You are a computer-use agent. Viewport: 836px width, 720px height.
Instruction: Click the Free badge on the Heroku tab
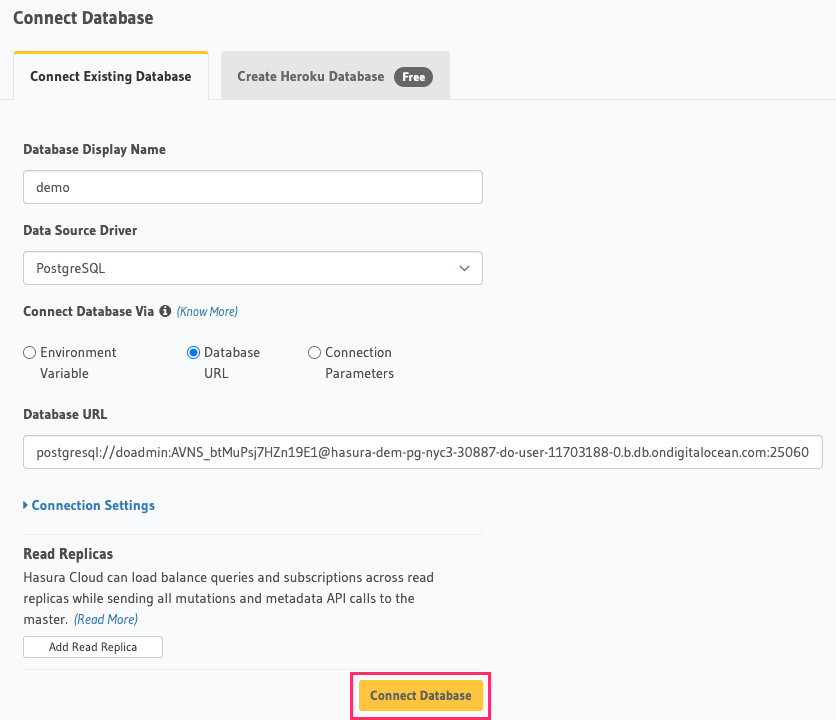413,76
